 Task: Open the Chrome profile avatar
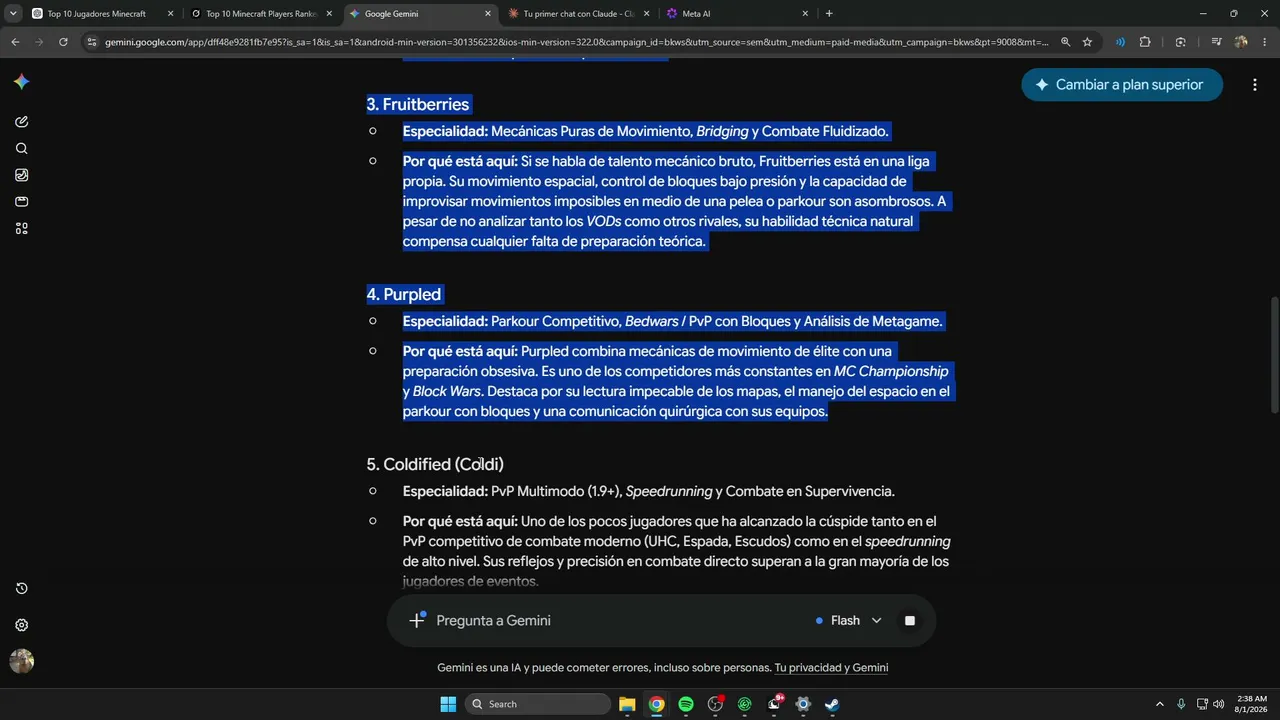[1241, 42]
